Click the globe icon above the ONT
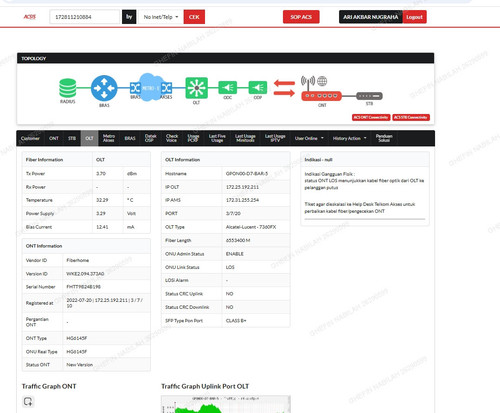The image size is (500, 413). (322, 81)
